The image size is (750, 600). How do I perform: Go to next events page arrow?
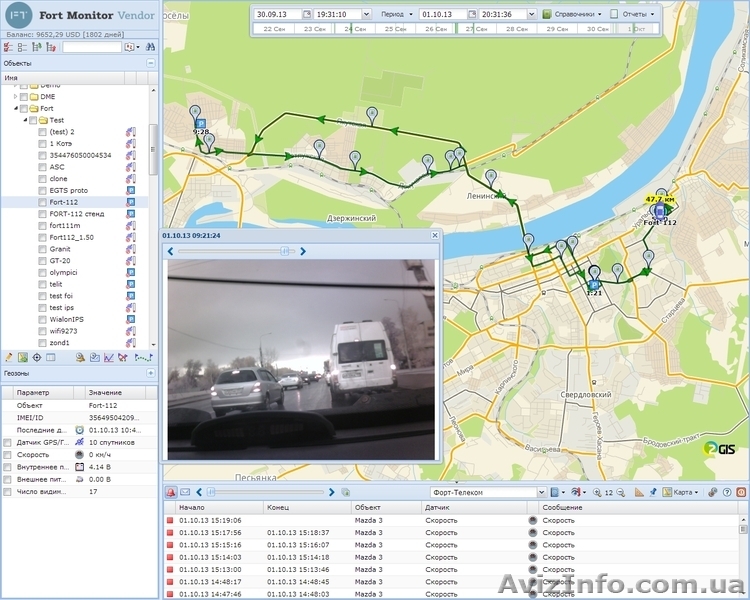(331, 492)
